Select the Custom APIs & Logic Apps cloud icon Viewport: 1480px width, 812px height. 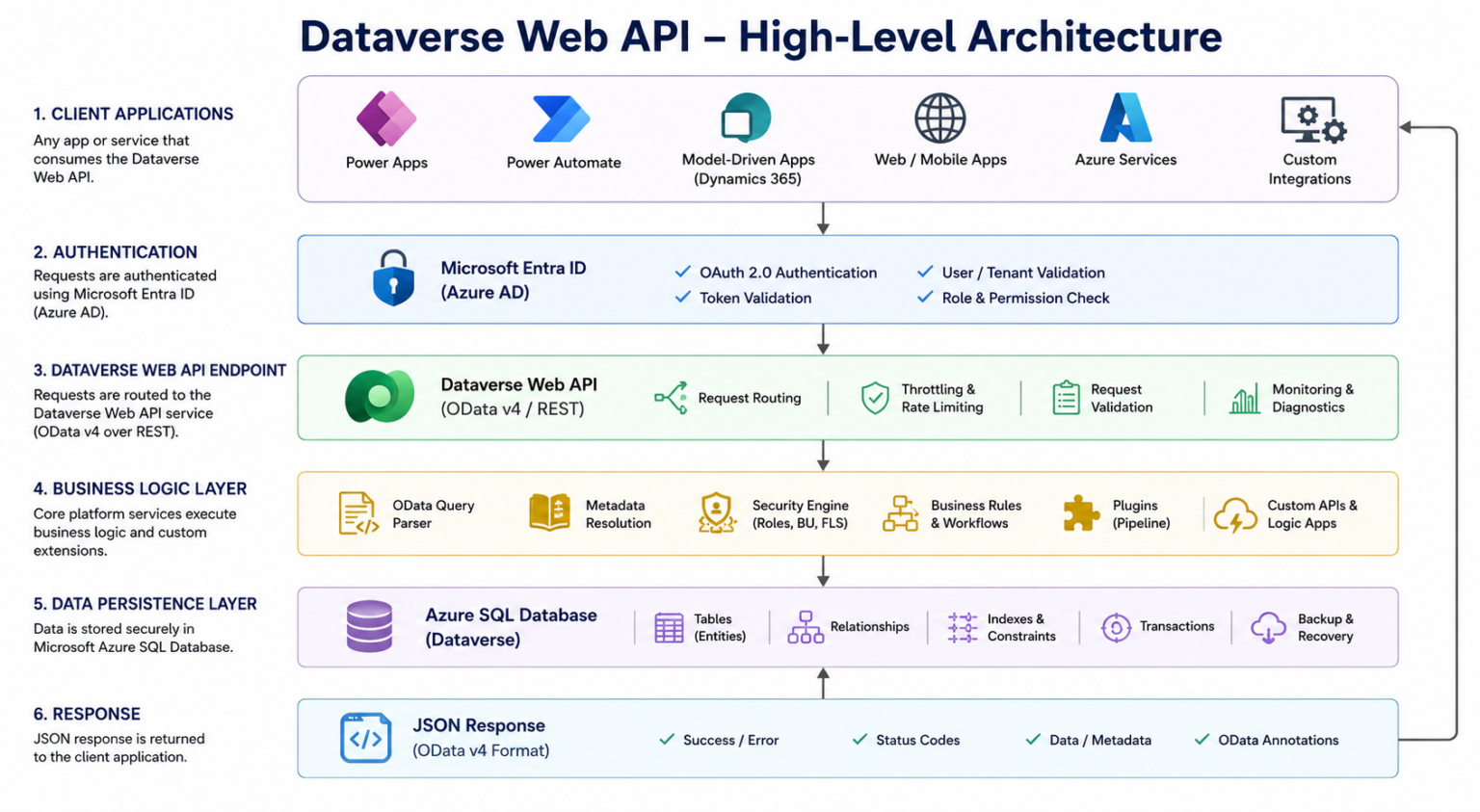[x=1234, y=515]
